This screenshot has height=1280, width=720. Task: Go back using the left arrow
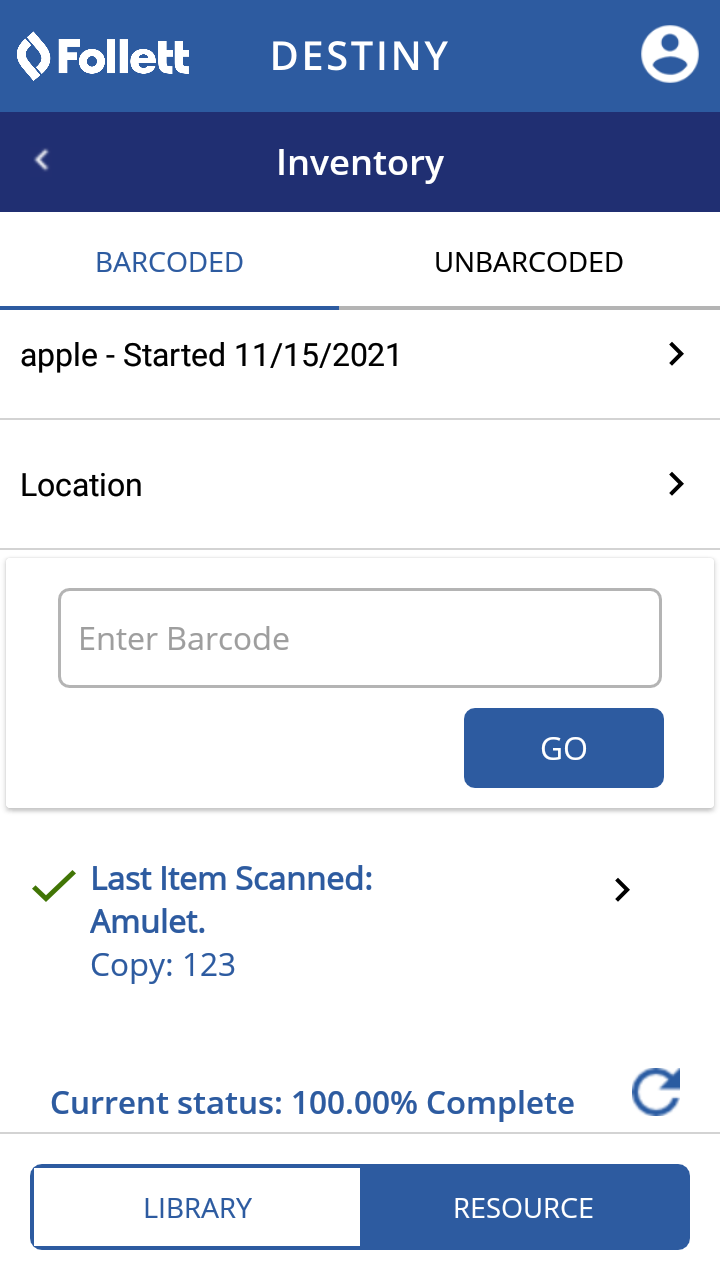click(42, 160)
